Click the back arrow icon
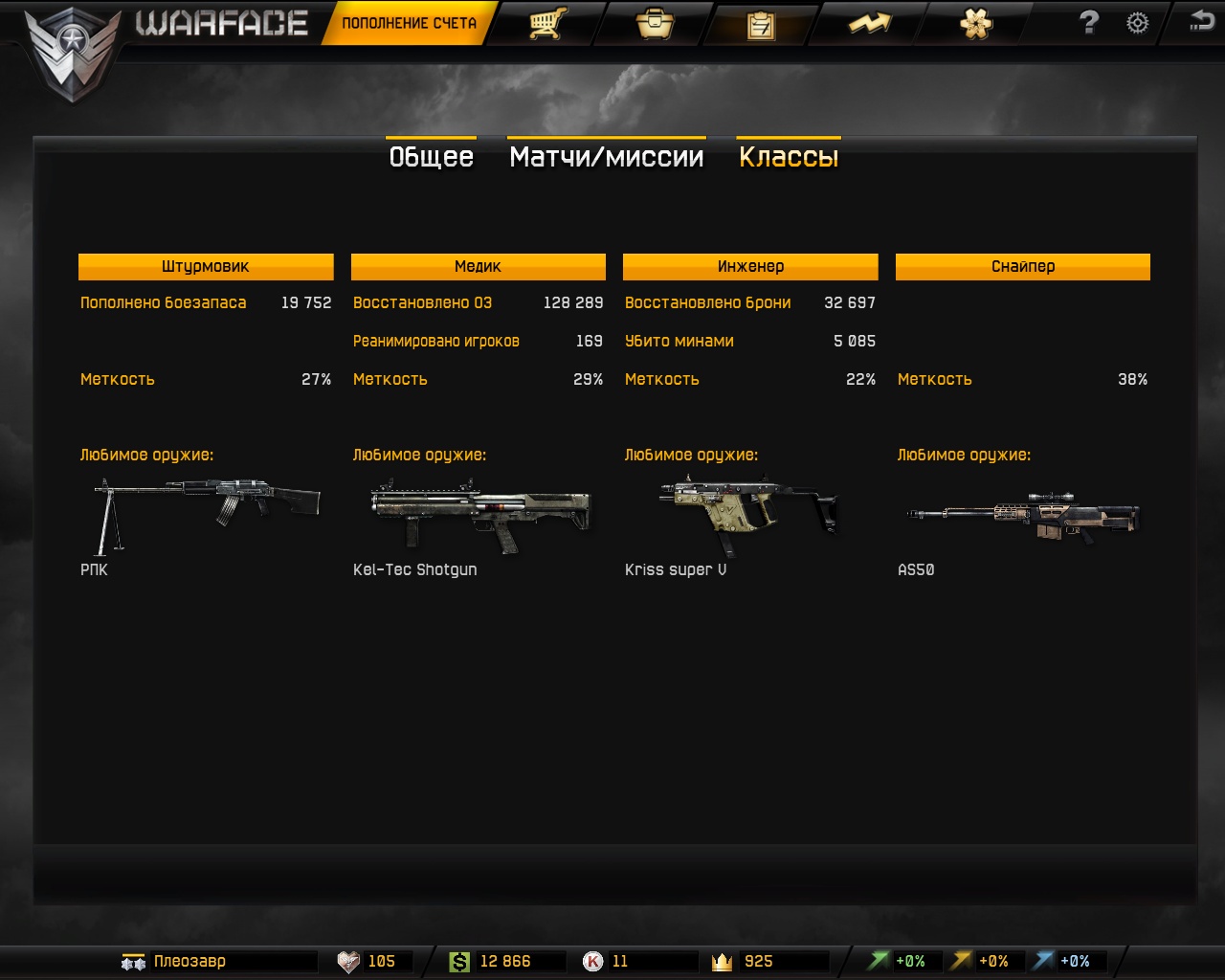 click(1201, 21)
